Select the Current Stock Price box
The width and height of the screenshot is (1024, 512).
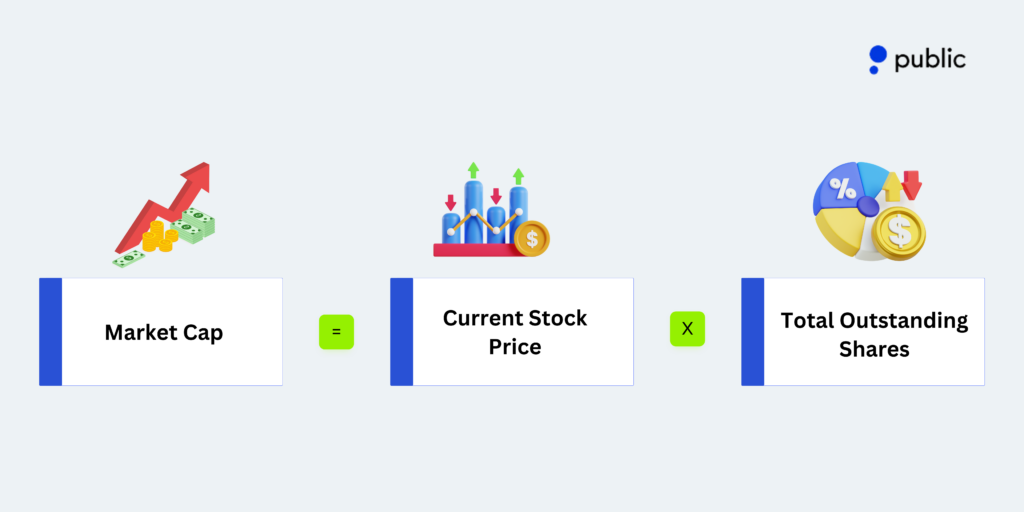[x=521, y=332]
